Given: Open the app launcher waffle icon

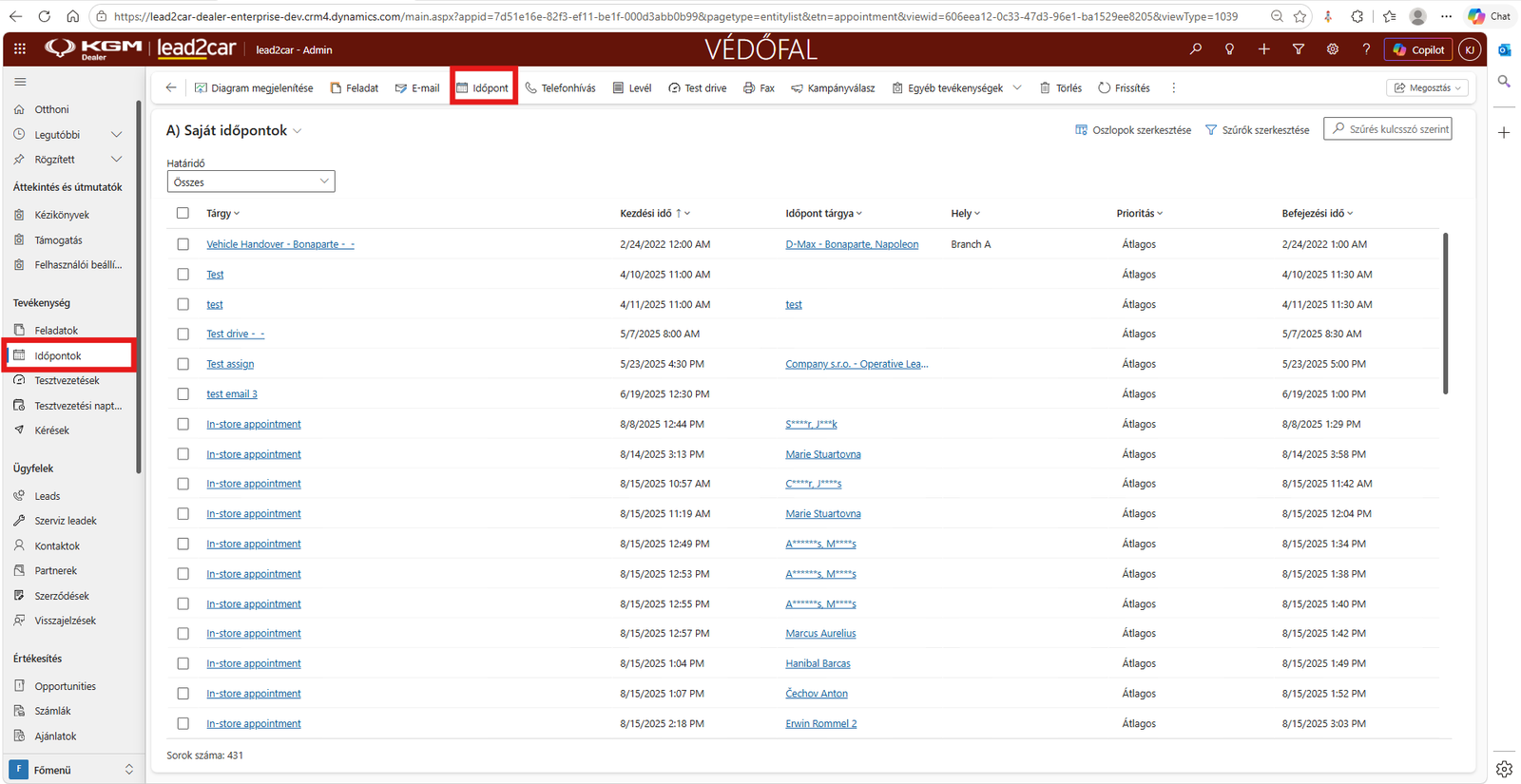Looking at the screenshot, I should (x=20, y=49).
